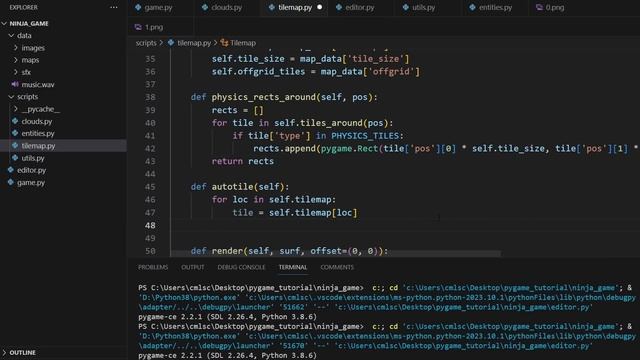Open the COMMENTS panel tab
This screenshot has width=640, height=360.
[x=337, y=267]
